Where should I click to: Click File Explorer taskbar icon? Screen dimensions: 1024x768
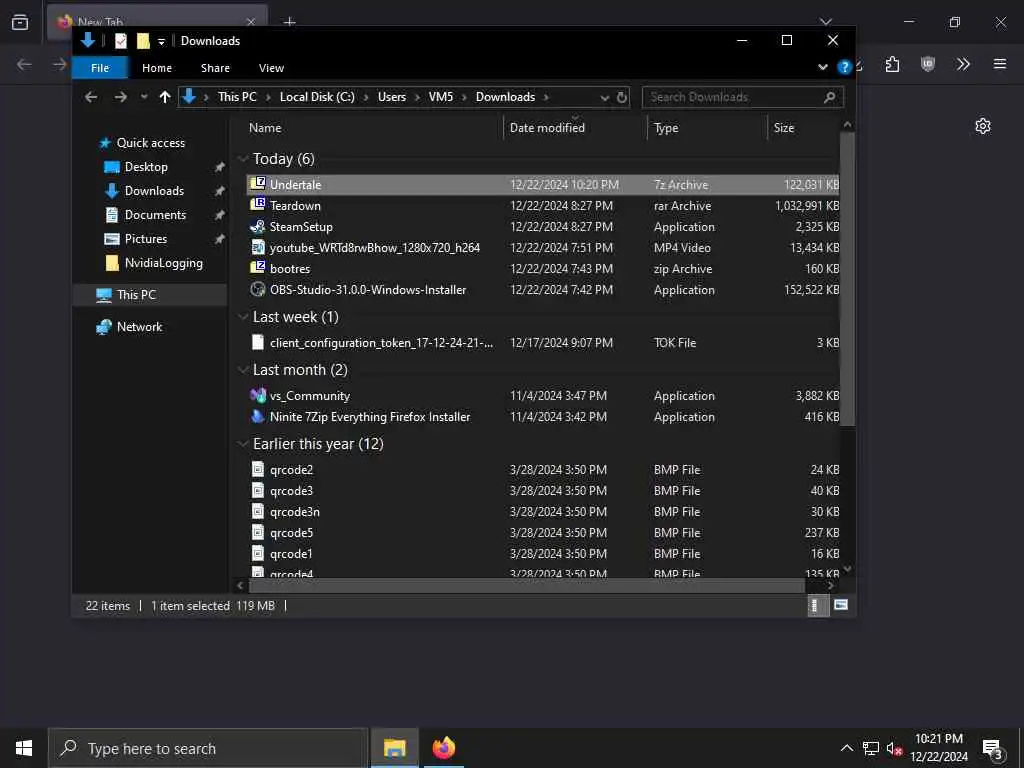tap(394, 748)
